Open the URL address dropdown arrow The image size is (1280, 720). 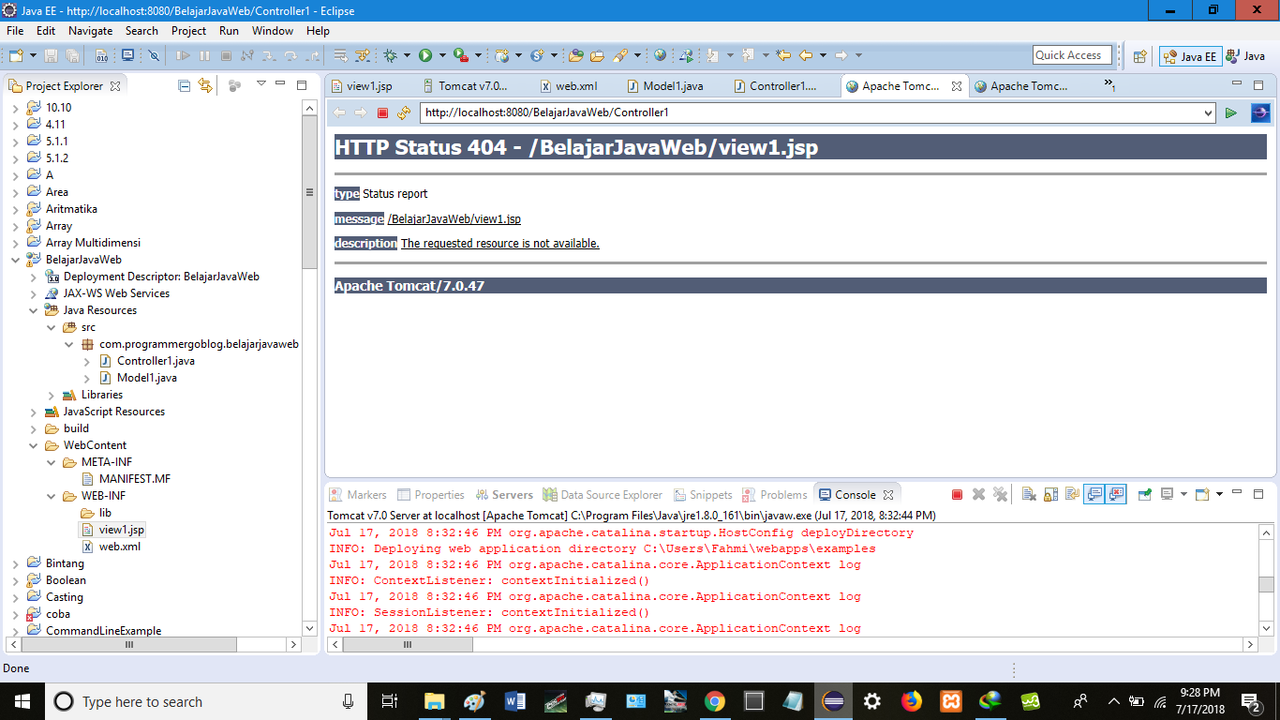click(x=1208, y=113)
